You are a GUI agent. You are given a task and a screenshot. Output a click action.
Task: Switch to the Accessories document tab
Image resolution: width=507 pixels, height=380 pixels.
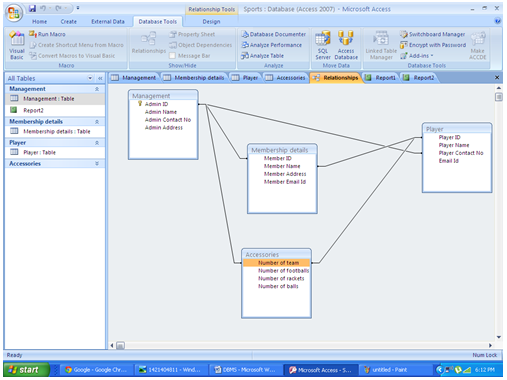tap(285, 78)
